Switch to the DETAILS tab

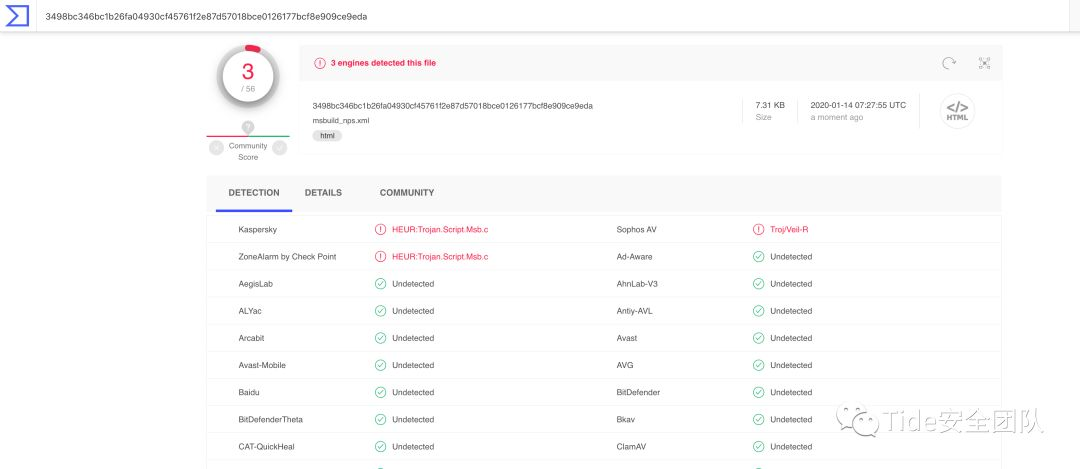(x=323, y=193)
